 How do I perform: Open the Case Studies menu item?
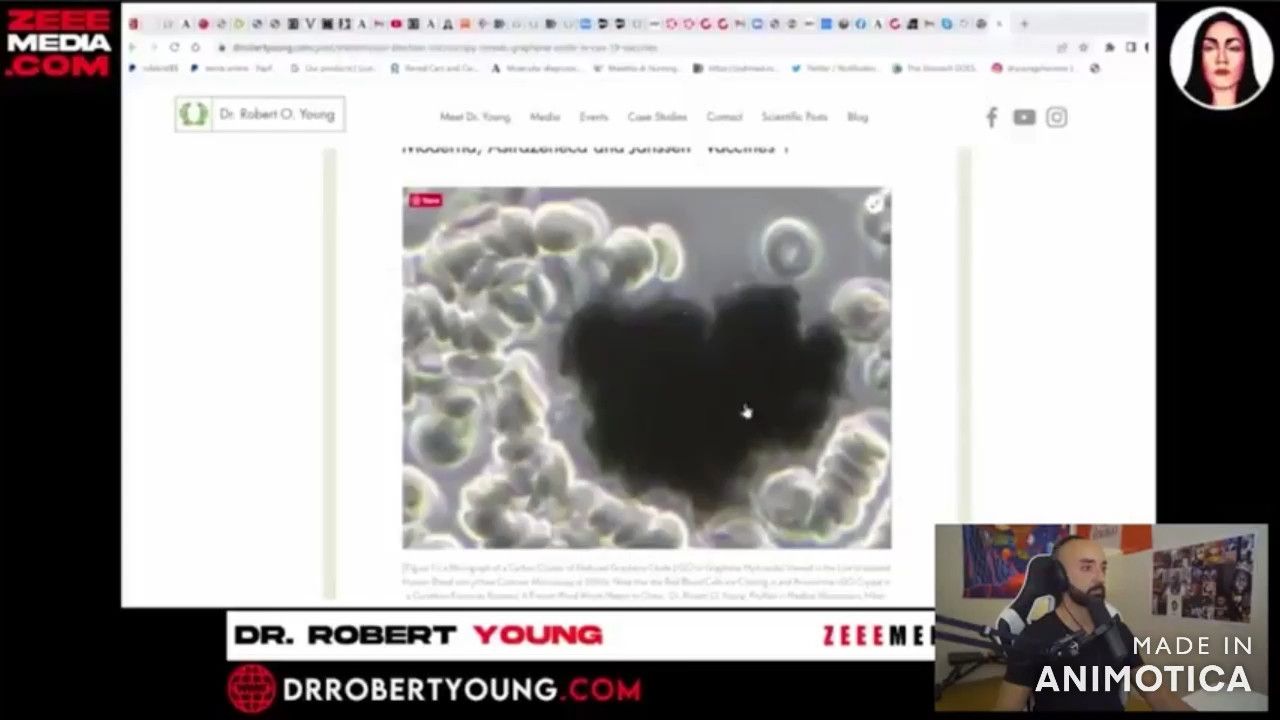[657, 117]
